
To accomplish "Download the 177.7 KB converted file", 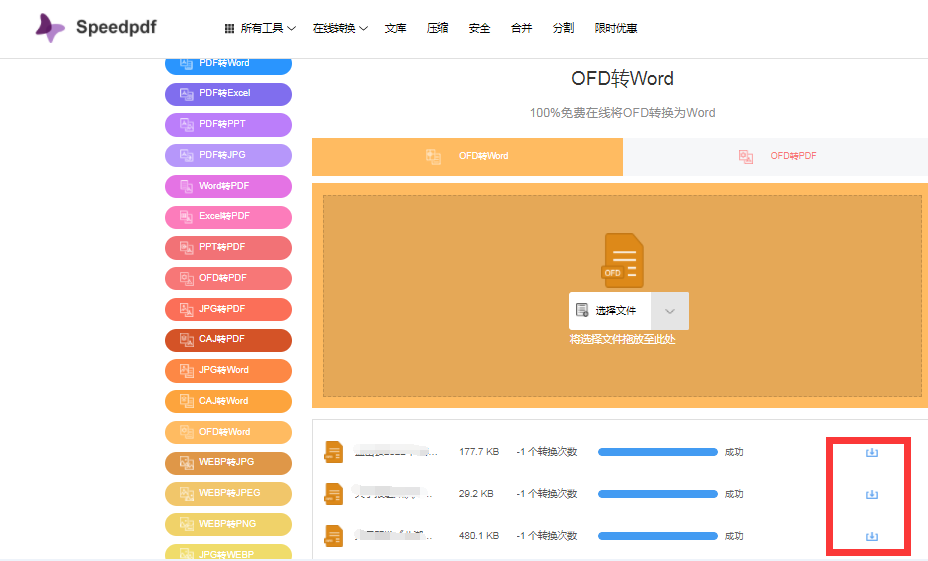I will tap(872, 453).
